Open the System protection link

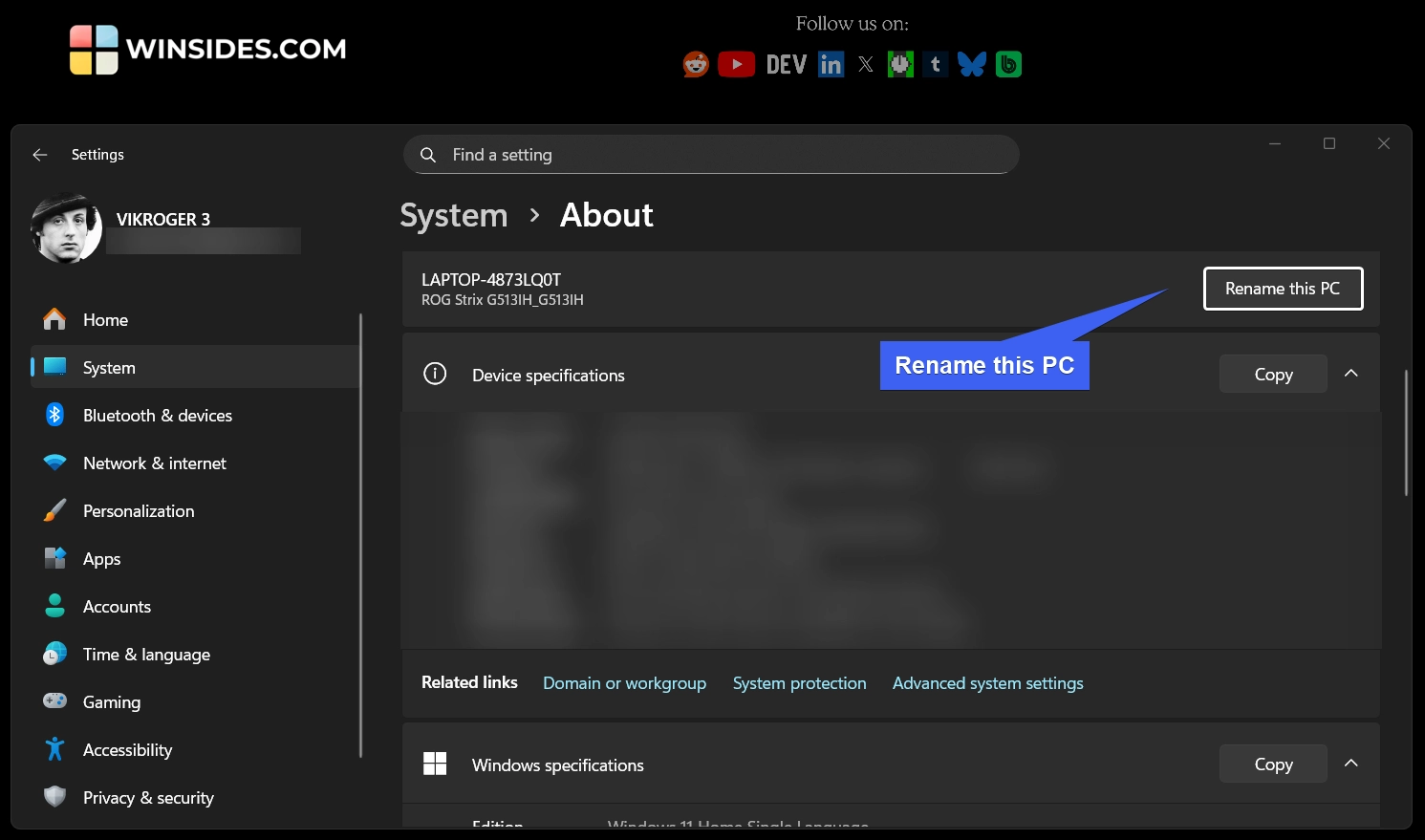799,682
